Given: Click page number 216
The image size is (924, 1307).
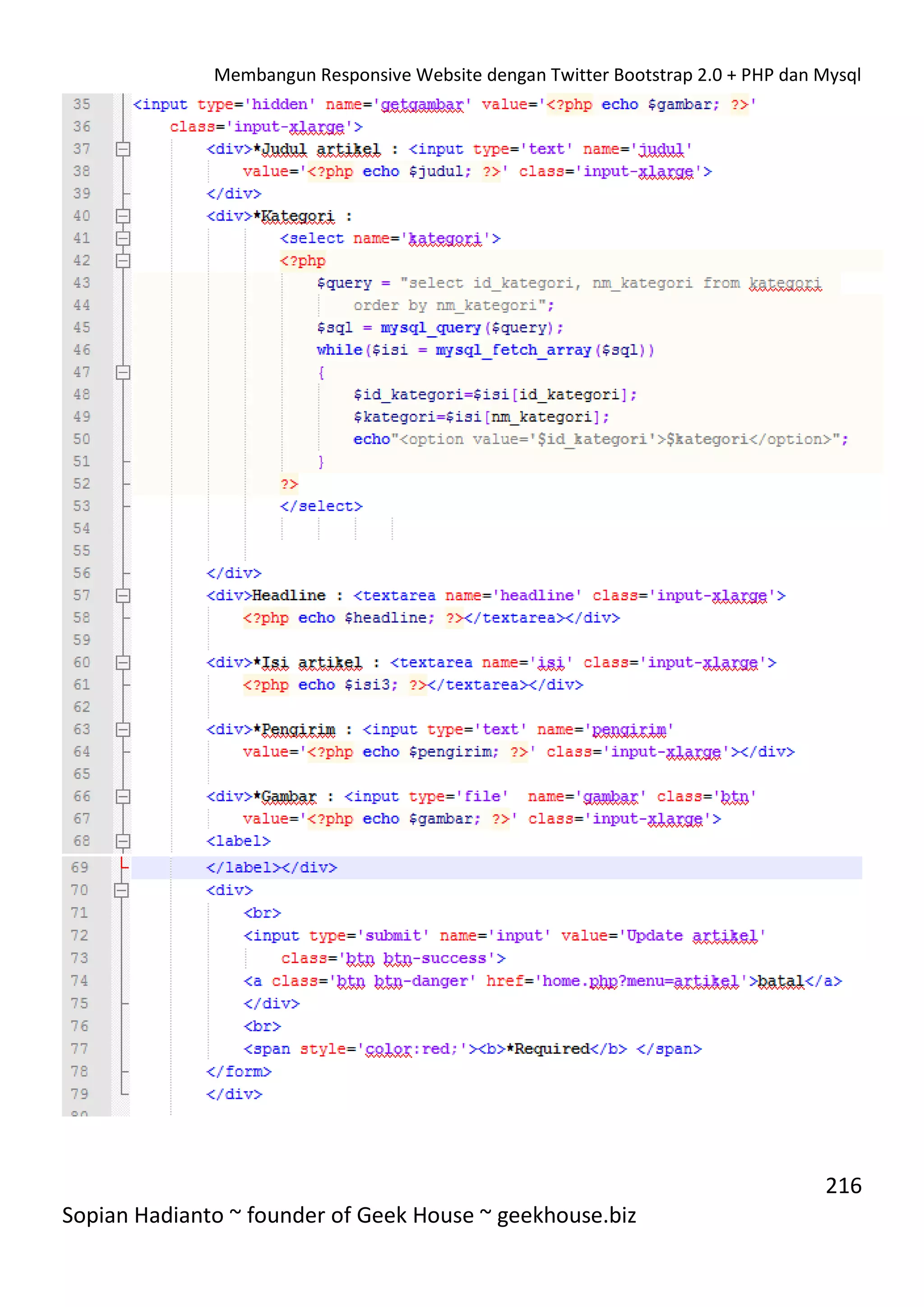Looking at the screenshot, I should click(x=844, y=1186).
